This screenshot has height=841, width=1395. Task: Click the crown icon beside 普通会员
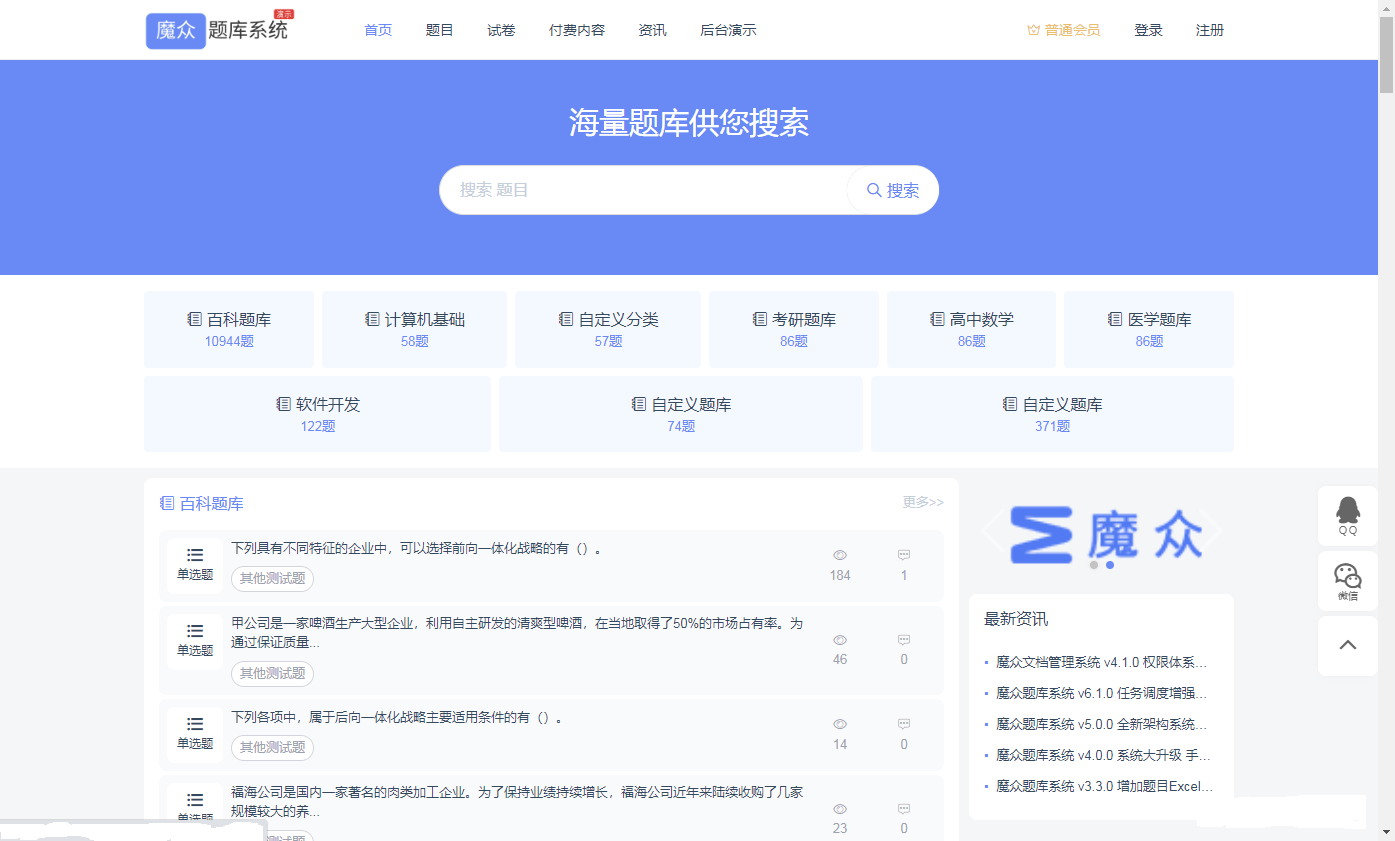coord(1032,30)
